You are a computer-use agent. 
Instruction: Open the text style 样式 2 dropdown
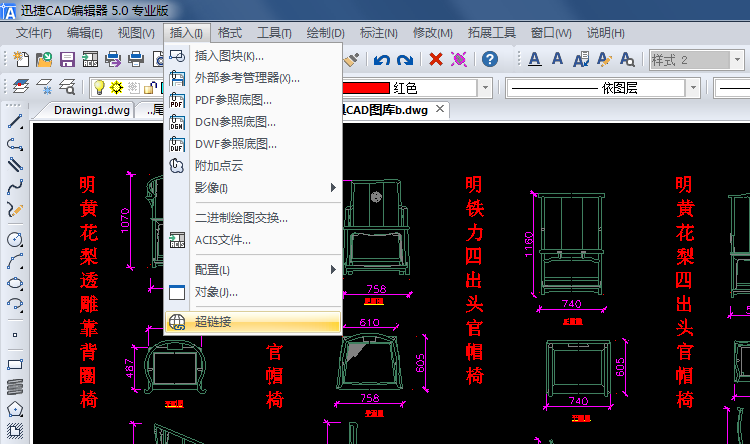pyautogui.click(x=737, y=60)
